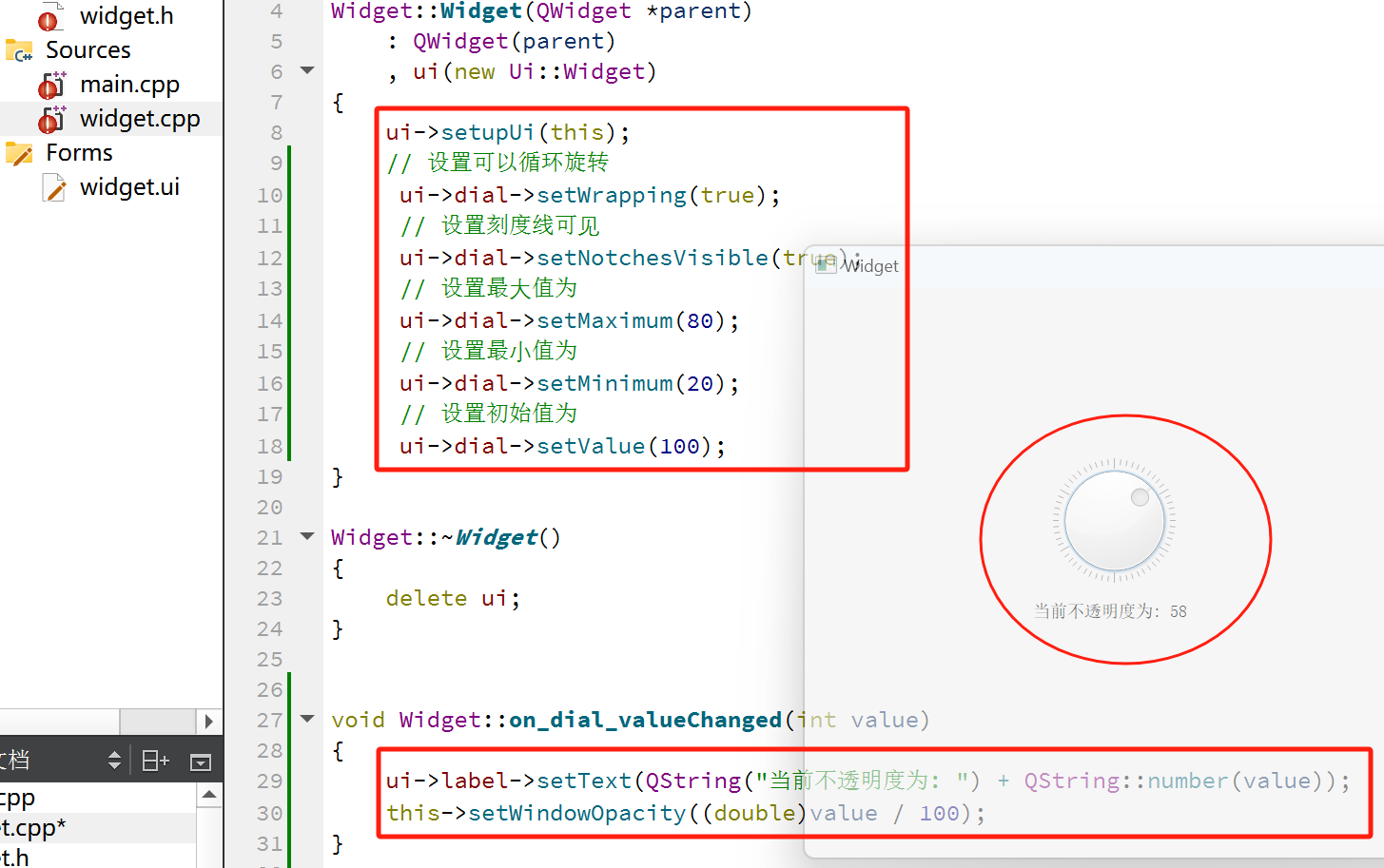Click the delete ui; statement
The image size is (1384, 868).
tap(453, 598)
